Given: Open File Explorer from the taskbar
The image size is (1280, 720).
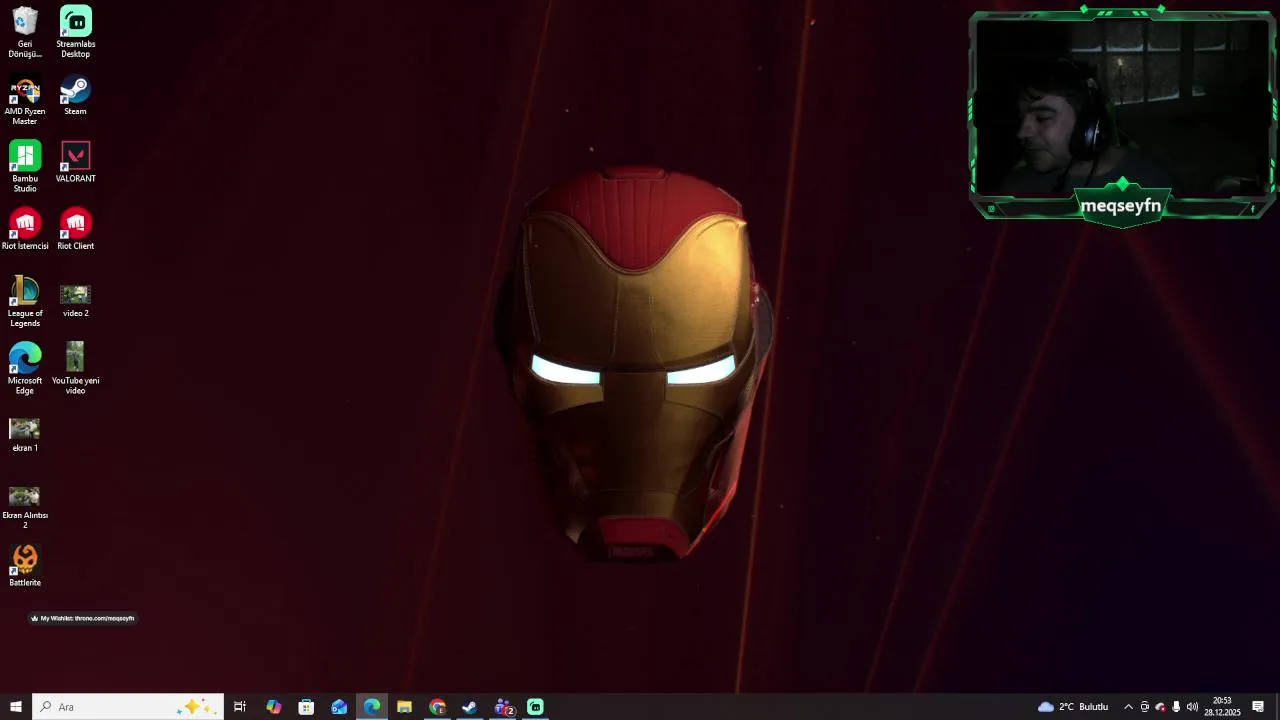Looking at the screenshot, I should (404, 707).
